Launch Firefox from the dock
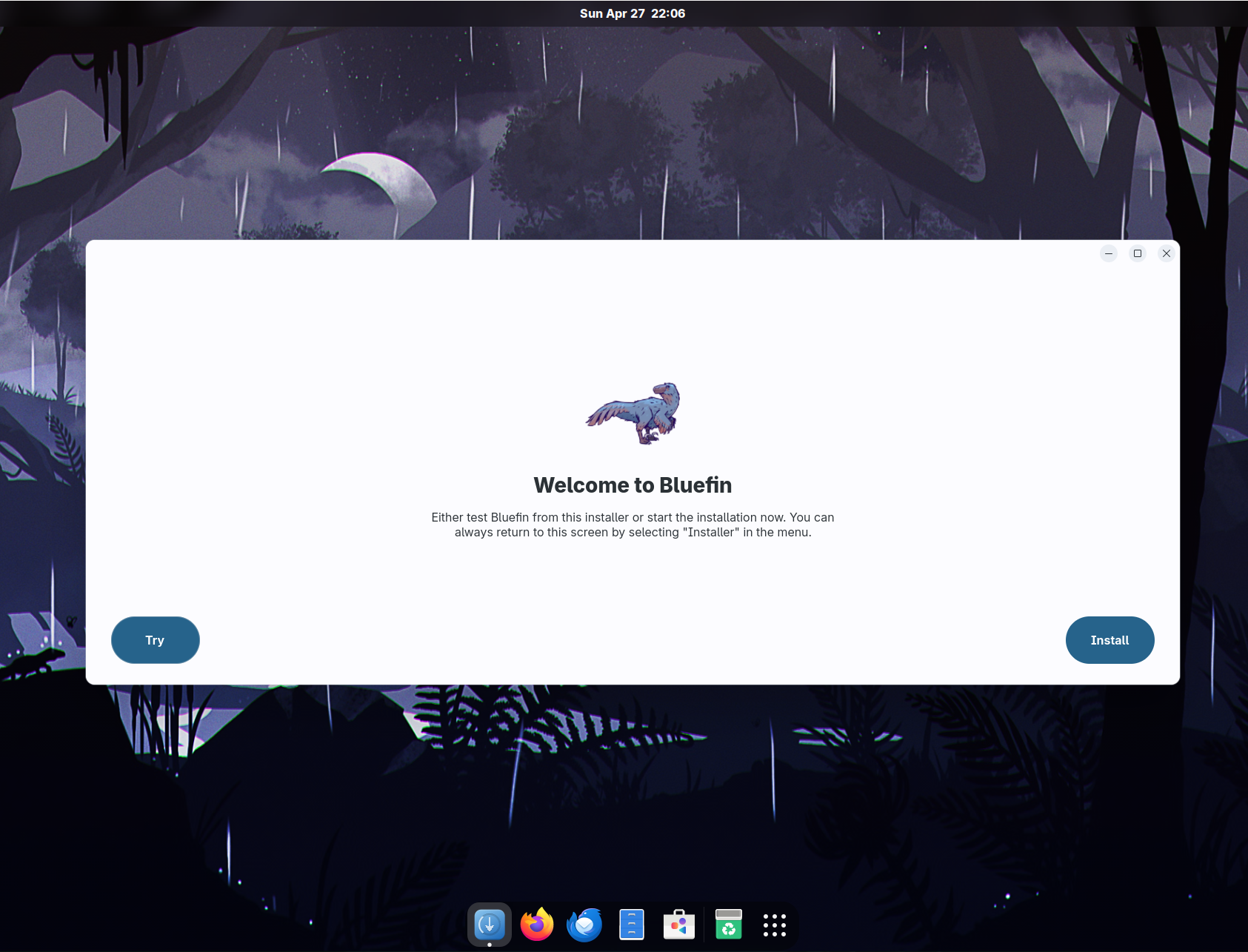Screen dimensions: 1248x952 point(537,925)
